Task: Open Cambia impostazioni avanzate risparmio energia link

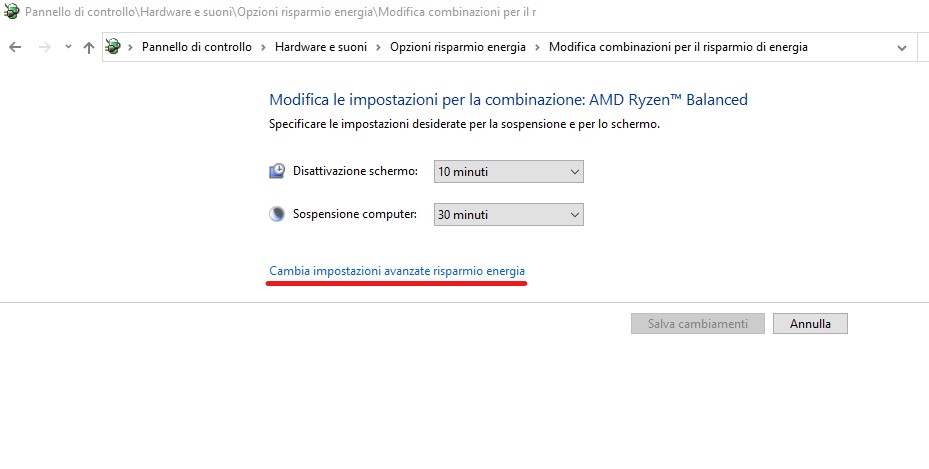Action: (x=397, y=271)
